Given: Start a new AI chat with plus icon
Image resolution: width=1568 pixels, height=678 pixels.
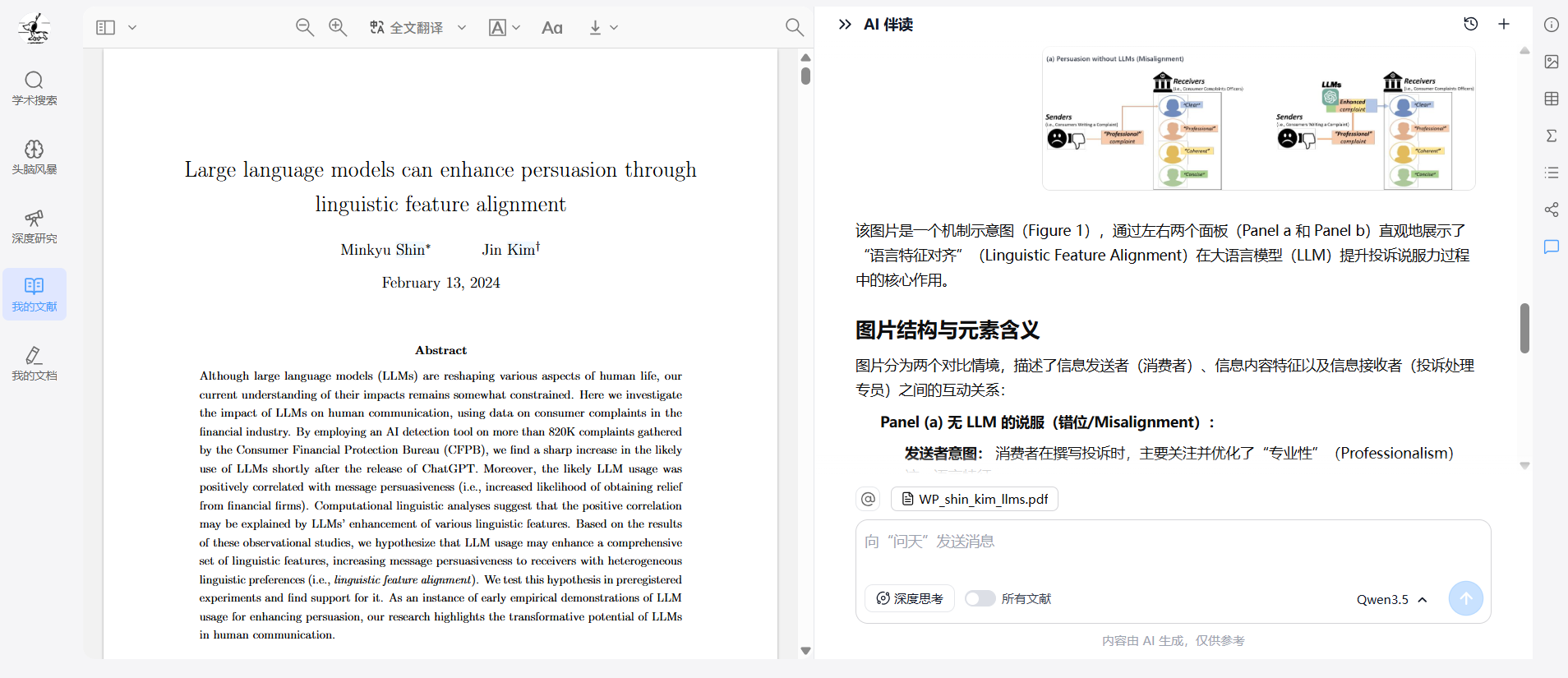Looking at the screenshot, I should pyautogui.click(x=1504, y=25).
